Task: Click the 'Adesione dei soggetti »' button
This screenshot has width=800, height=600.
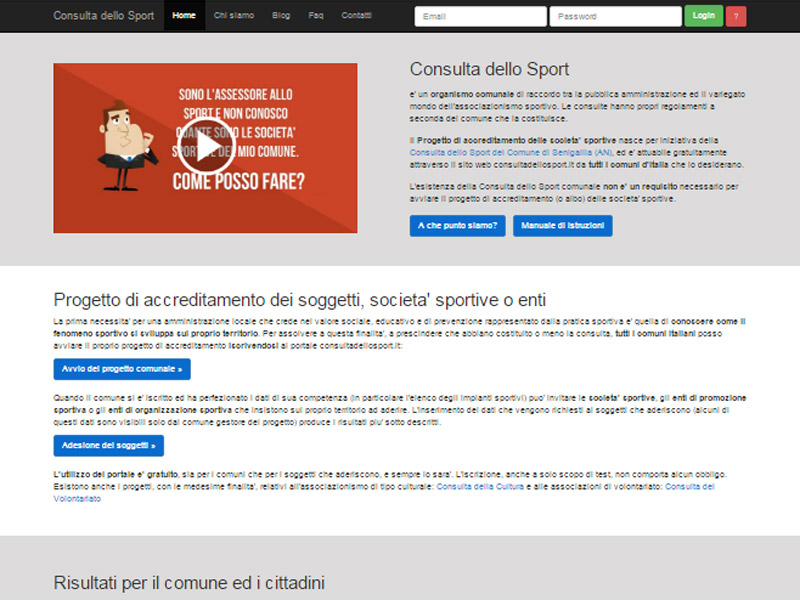Action: (108, 446)
